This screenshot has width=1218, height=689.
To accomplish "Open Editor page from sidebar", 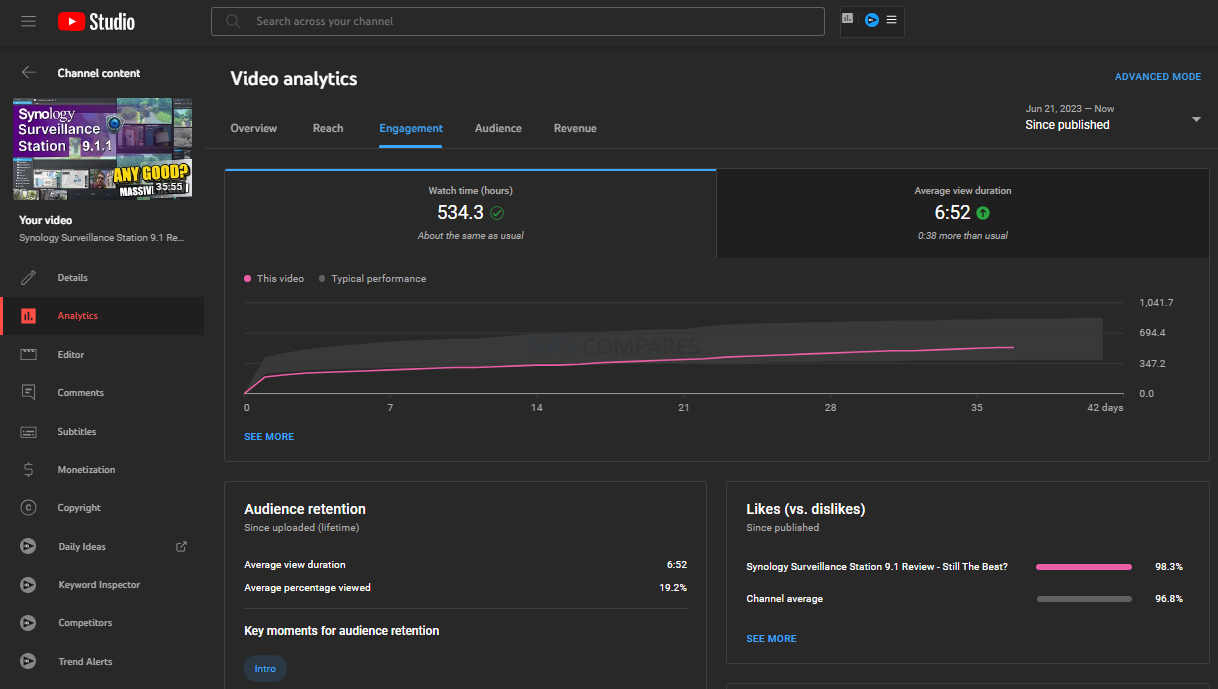I will (x=102, y=355).
